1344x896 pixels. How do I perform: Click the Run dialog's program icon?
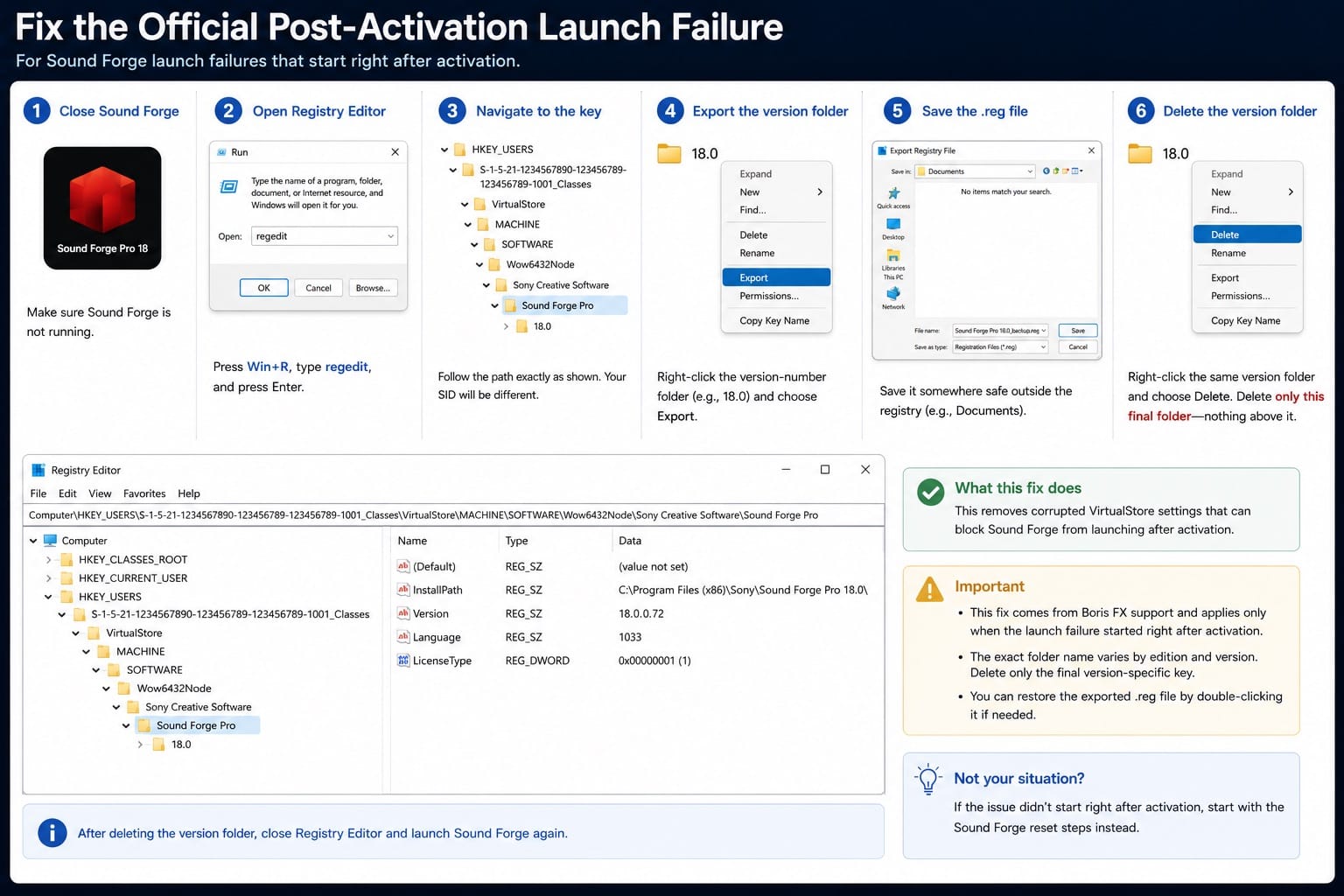coord(229,186)
